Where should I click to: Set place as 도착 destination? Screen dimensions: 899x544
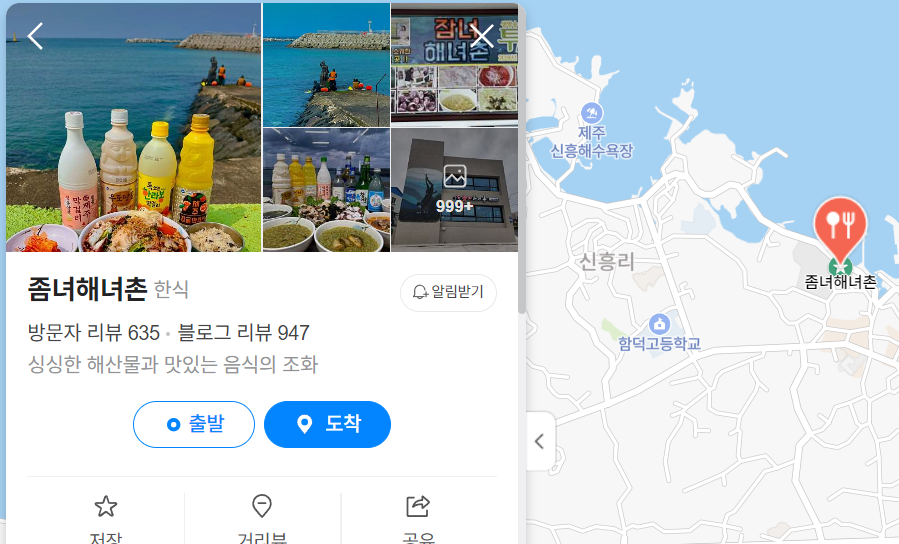click(x=327, y=424)
